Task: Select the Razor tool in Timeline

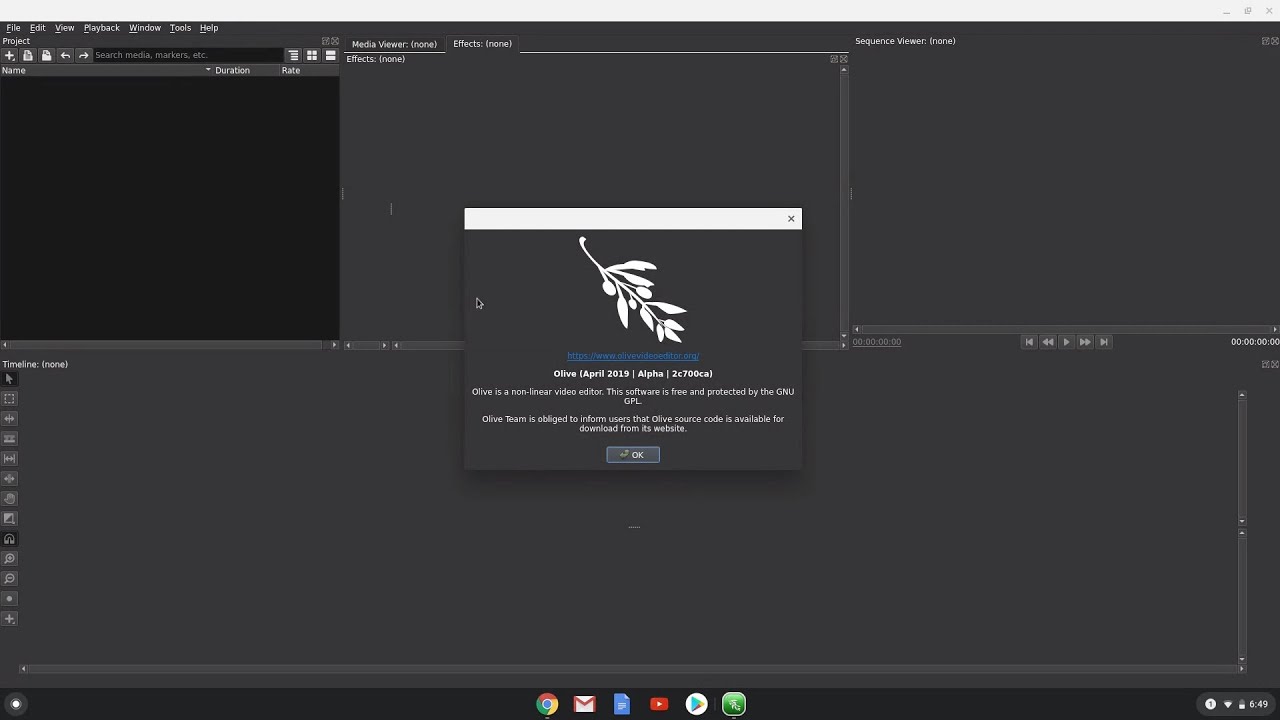Action: (x=9, y=439)
